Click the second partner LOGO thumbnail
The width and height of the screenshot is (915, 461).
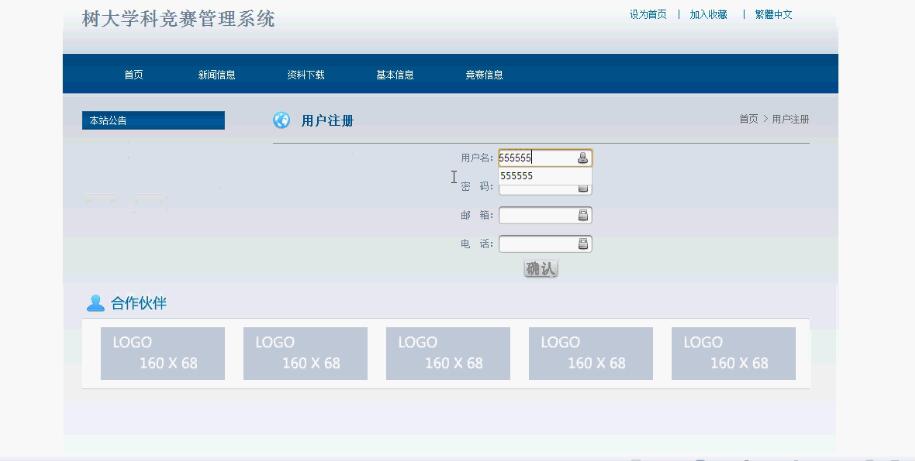(x=305, y=353)
